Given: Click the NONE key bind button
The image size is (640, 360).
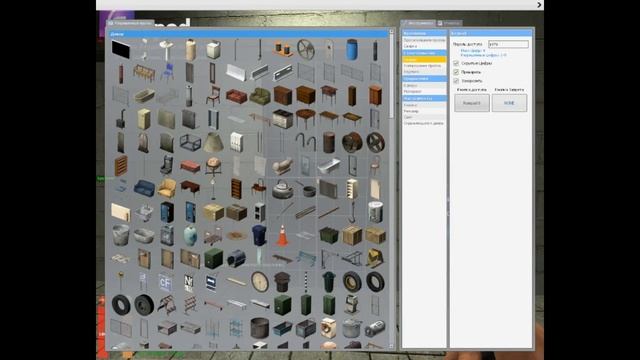Looking at the screenshot, I should (509, 103).
